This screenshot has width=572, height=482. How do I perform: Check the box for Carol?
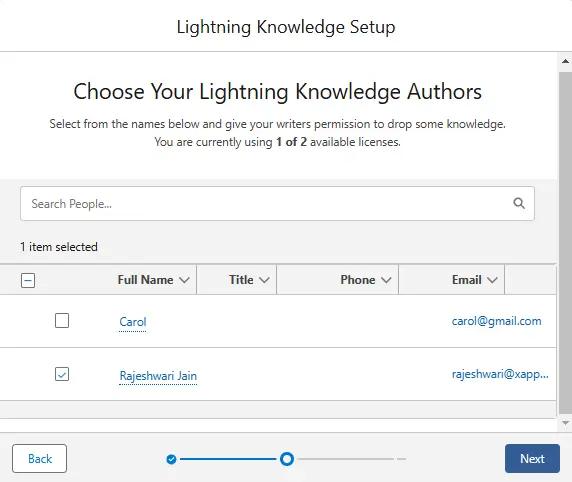[x=62, y=321]
